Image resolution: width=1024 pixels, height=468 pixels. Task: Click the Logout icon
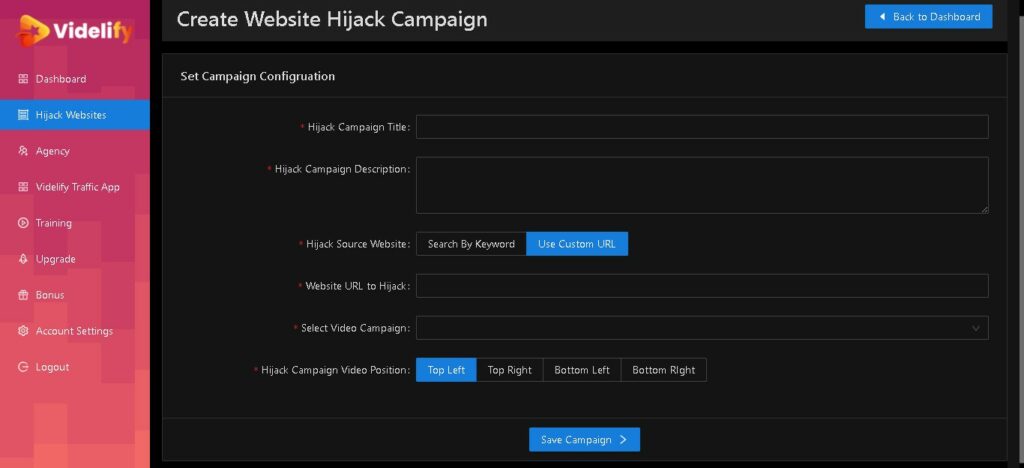coord(24,367)
